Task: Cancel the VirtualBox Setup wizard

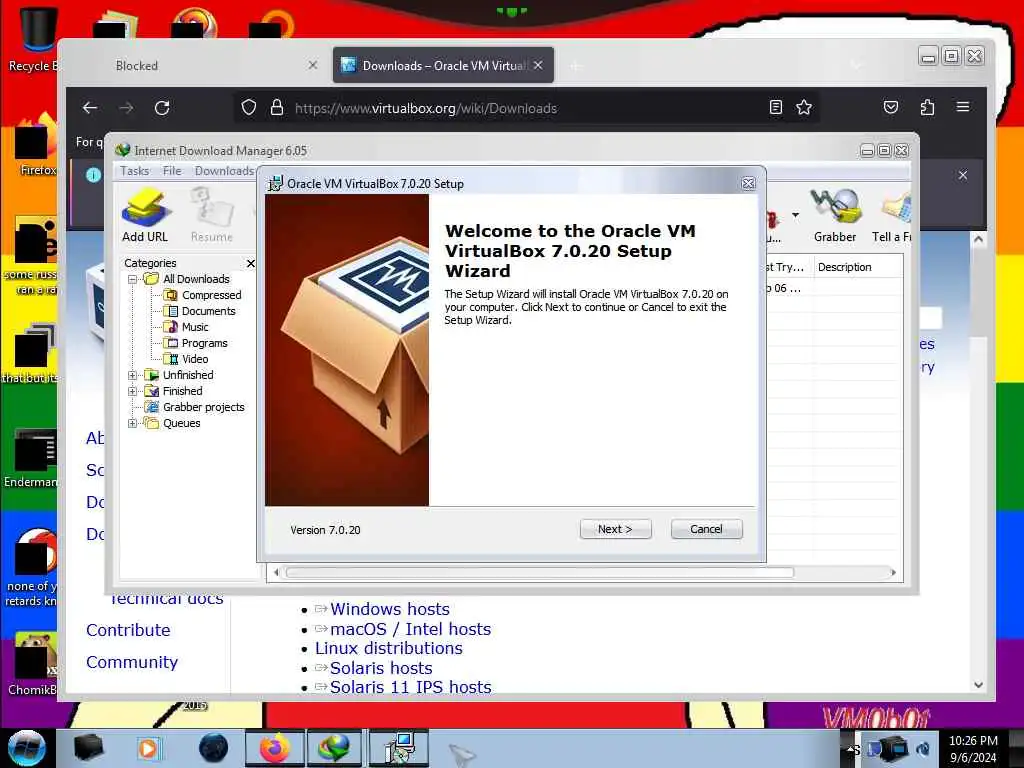Action: [706, 529]
